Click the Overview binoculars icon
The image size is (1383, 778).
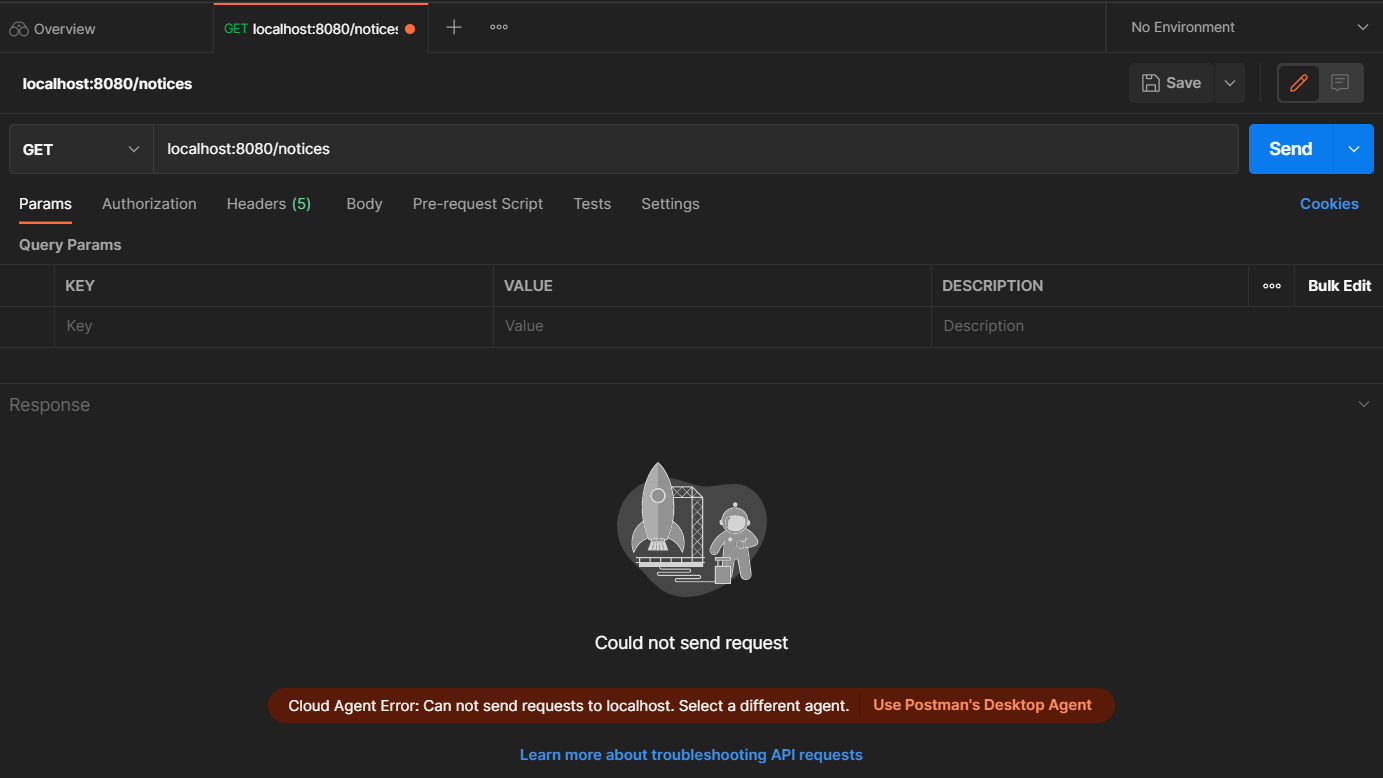19,29
